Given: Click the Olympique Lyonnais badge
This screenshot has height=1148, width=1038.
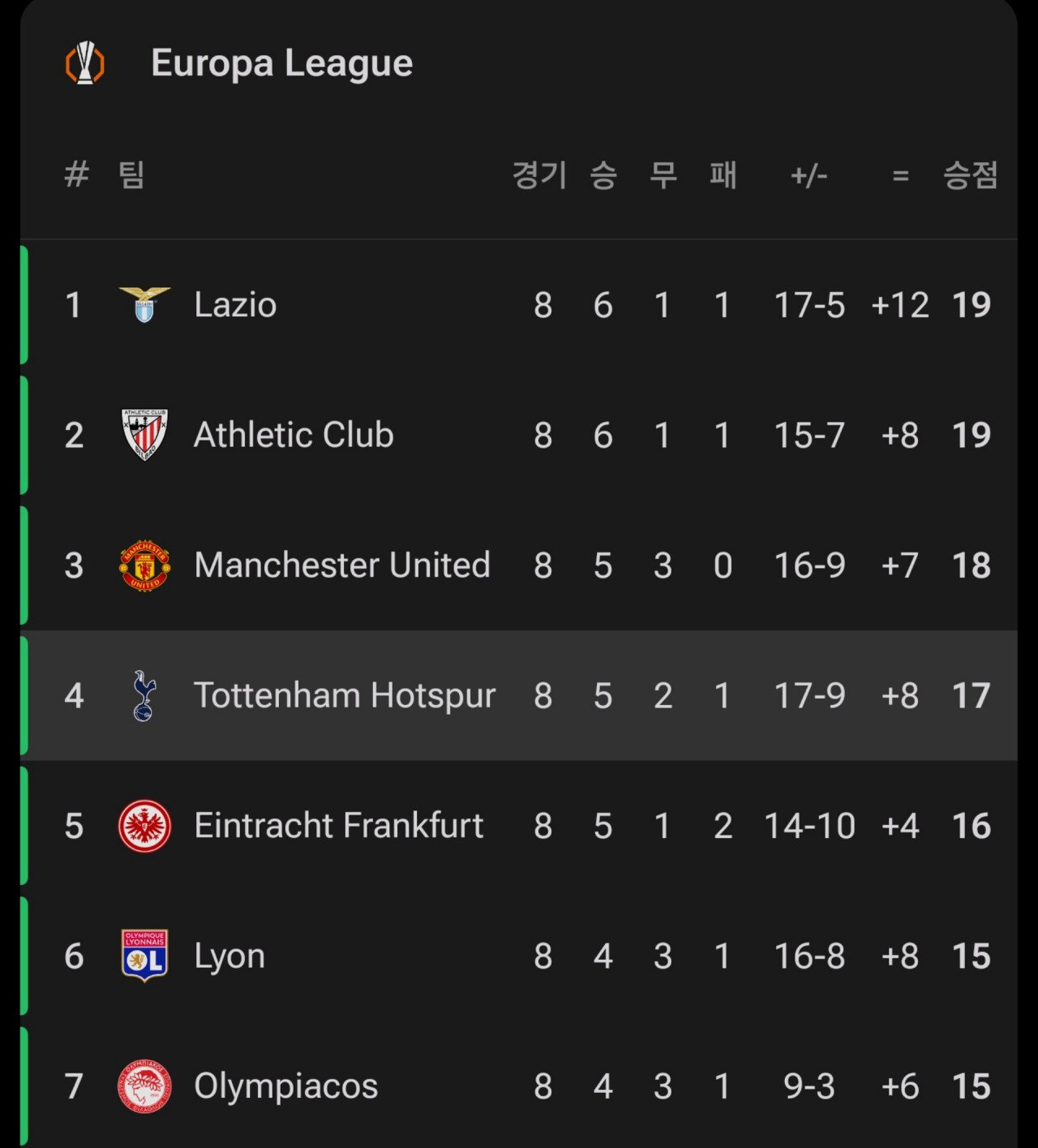Looking at the screenshot, I should (x=144, y=956).
